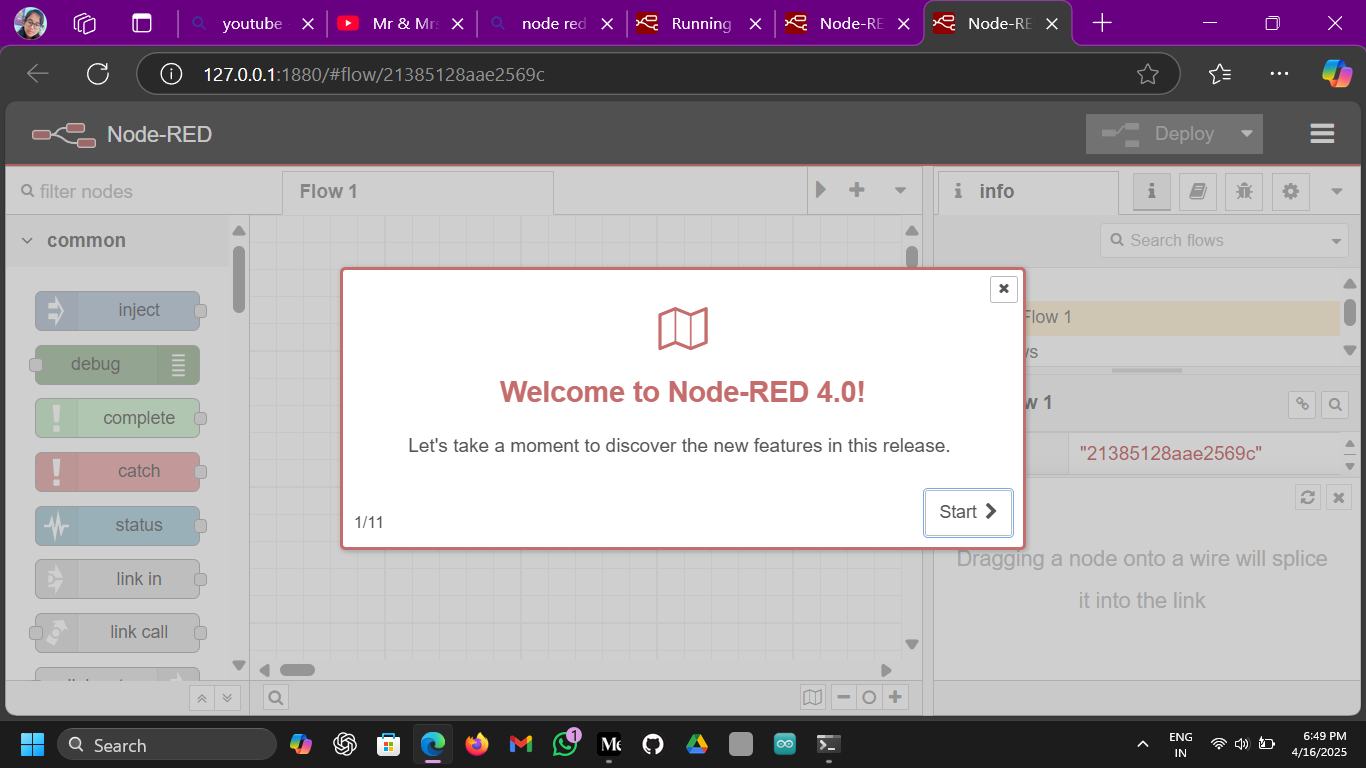This screenshot has height=768, width=1366.
Task: Expand all palette categories button
Action: 228,698
